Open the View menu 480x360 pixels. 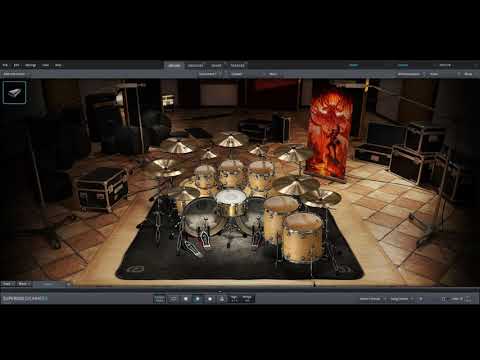click(46, 65)
